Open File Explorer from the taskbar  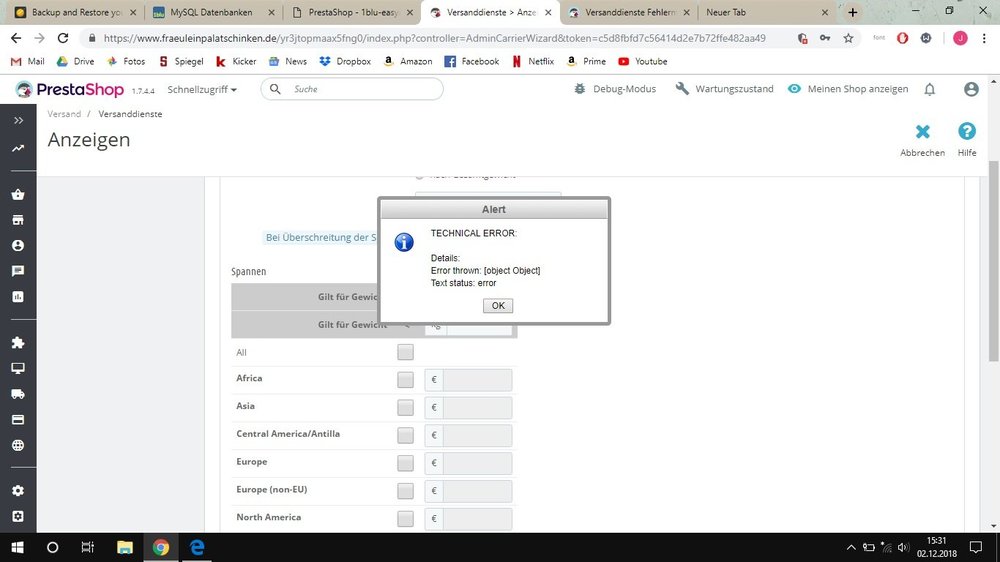tap(125, 547)
